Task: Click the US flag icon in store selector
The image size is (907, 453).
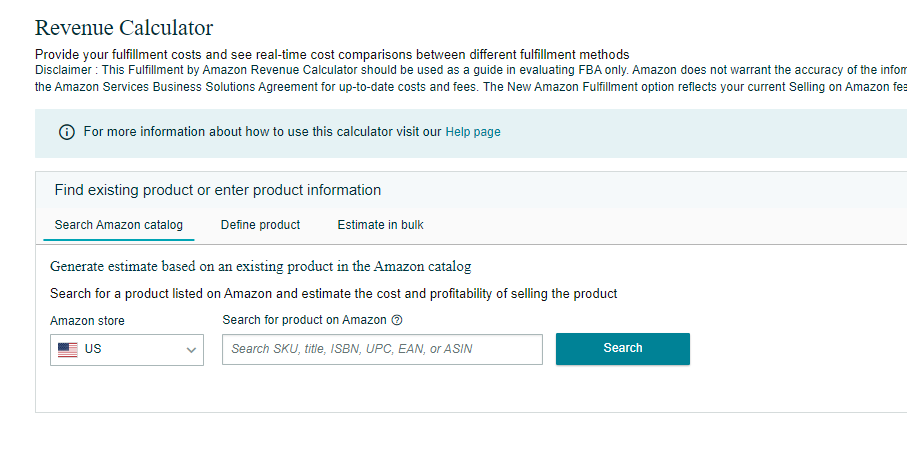Action: click(68, 349)
